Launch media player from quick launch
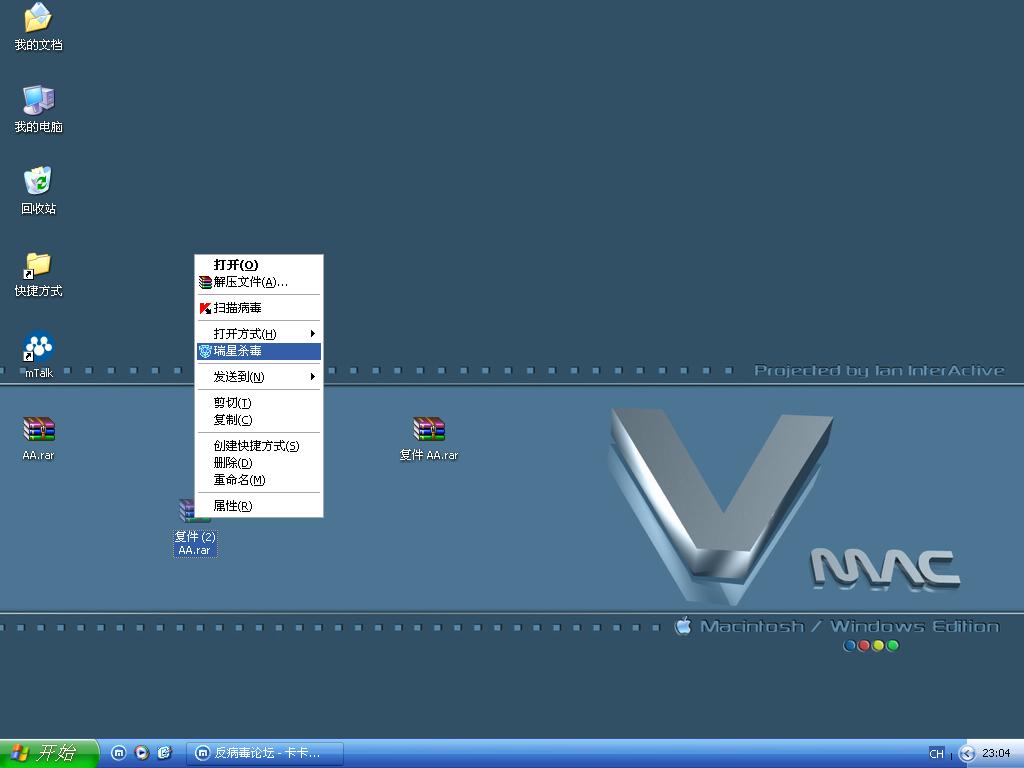The image size is (1024, 768). (x=142, y=753)
